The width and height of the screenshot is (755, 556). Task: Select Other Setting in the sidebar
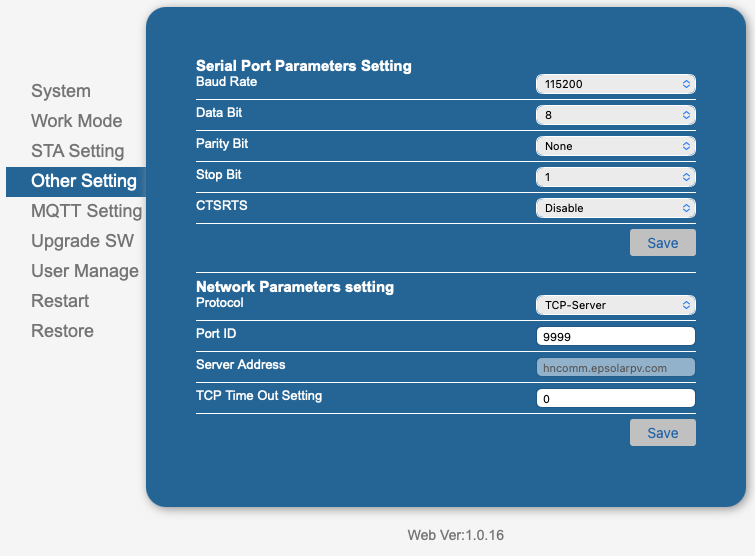(x=76, y=181)
